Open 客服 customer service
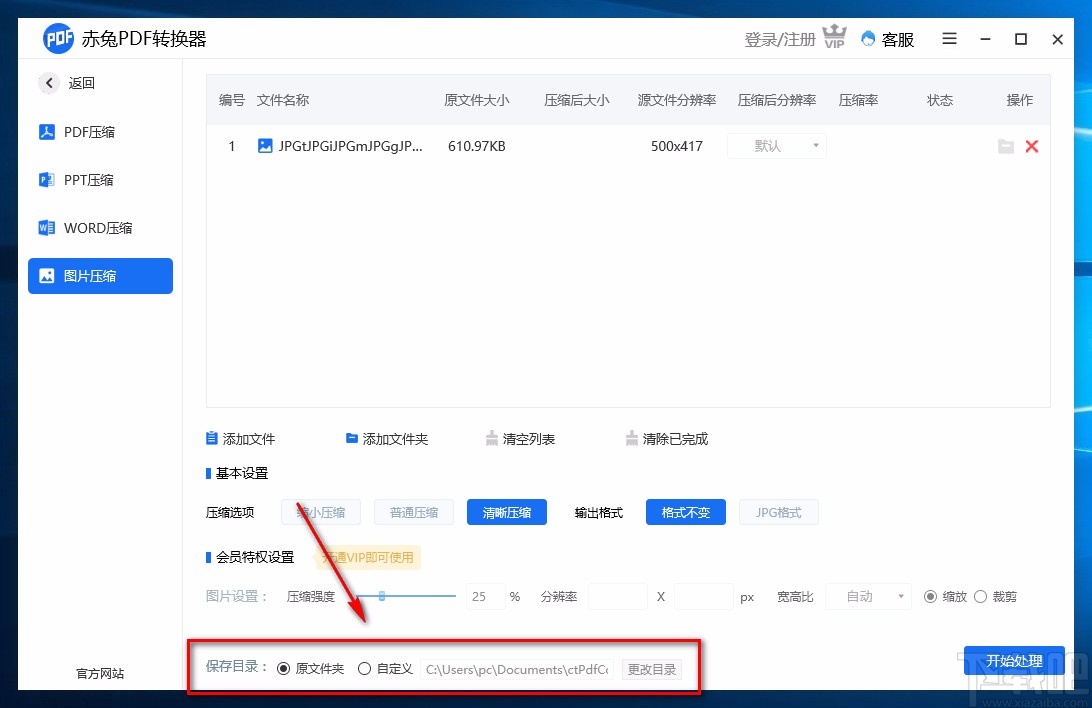This screenshot has width=1092, height=708. pyautogui.click(x=886, y=39)
